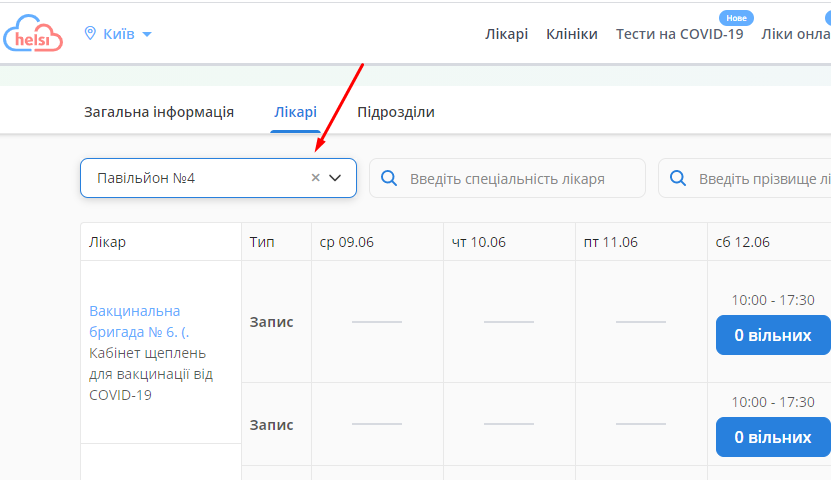Image resolution: width=831 pixels, height=480 pixels.
Task: Click the Нове badge above COVID-19 tests
Action: pyautogui.click(x=736, y=17)
